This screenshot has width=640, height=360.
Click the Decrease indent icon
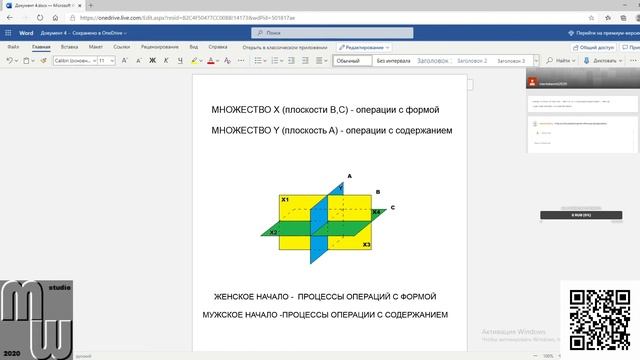291,60
